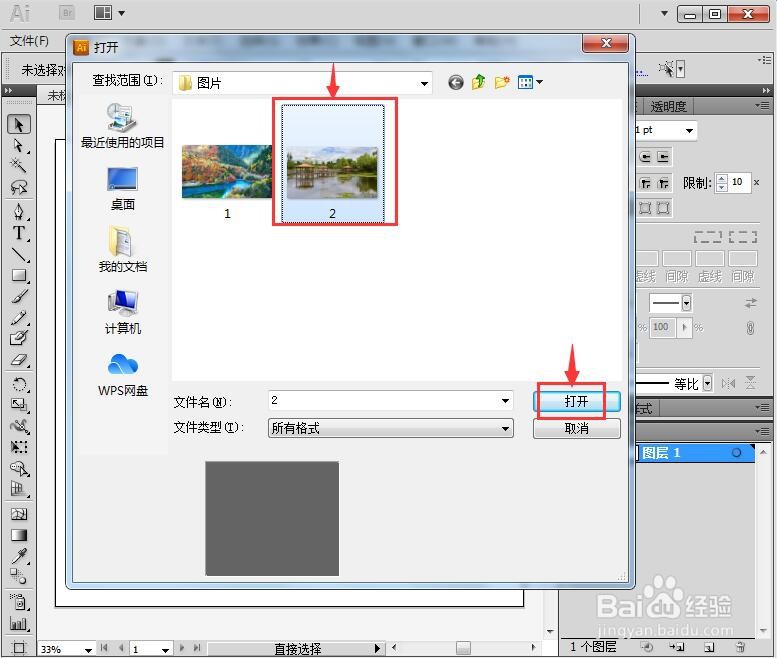Viewport: 777px width, 658px height.
Task: Select the Artboard tool
Action: [x=19, y=647]
